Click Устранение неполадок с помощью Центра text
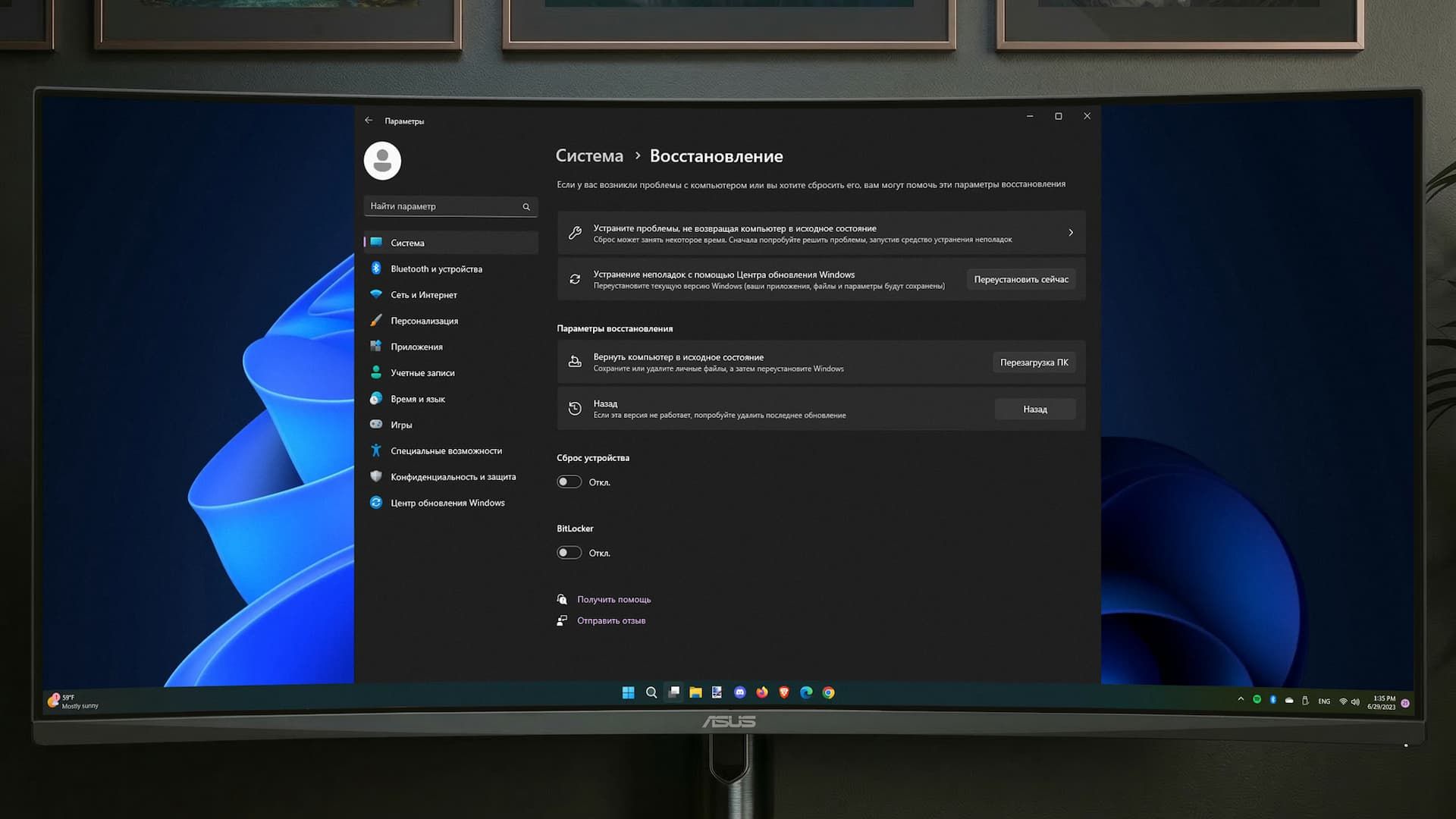The width and height of the screenshot is (1456, 819). pyautogui.click(x=723, y=275)
